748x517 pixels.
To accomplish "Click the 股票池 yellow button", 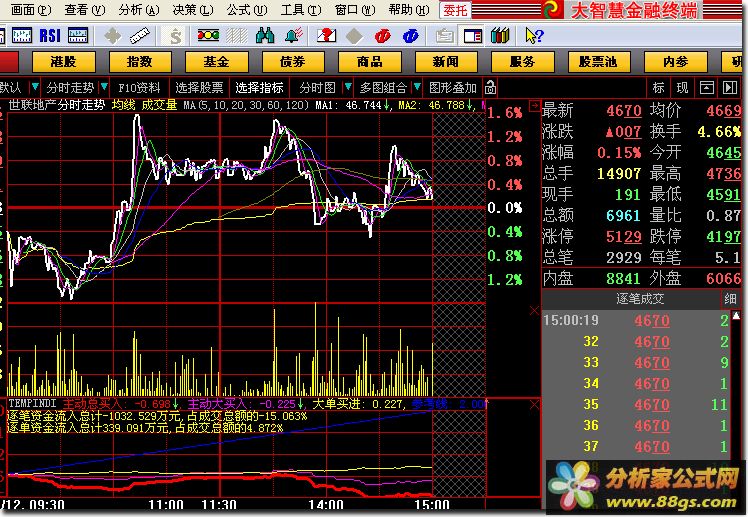I will pyautogui.click(x=599, y=62).
